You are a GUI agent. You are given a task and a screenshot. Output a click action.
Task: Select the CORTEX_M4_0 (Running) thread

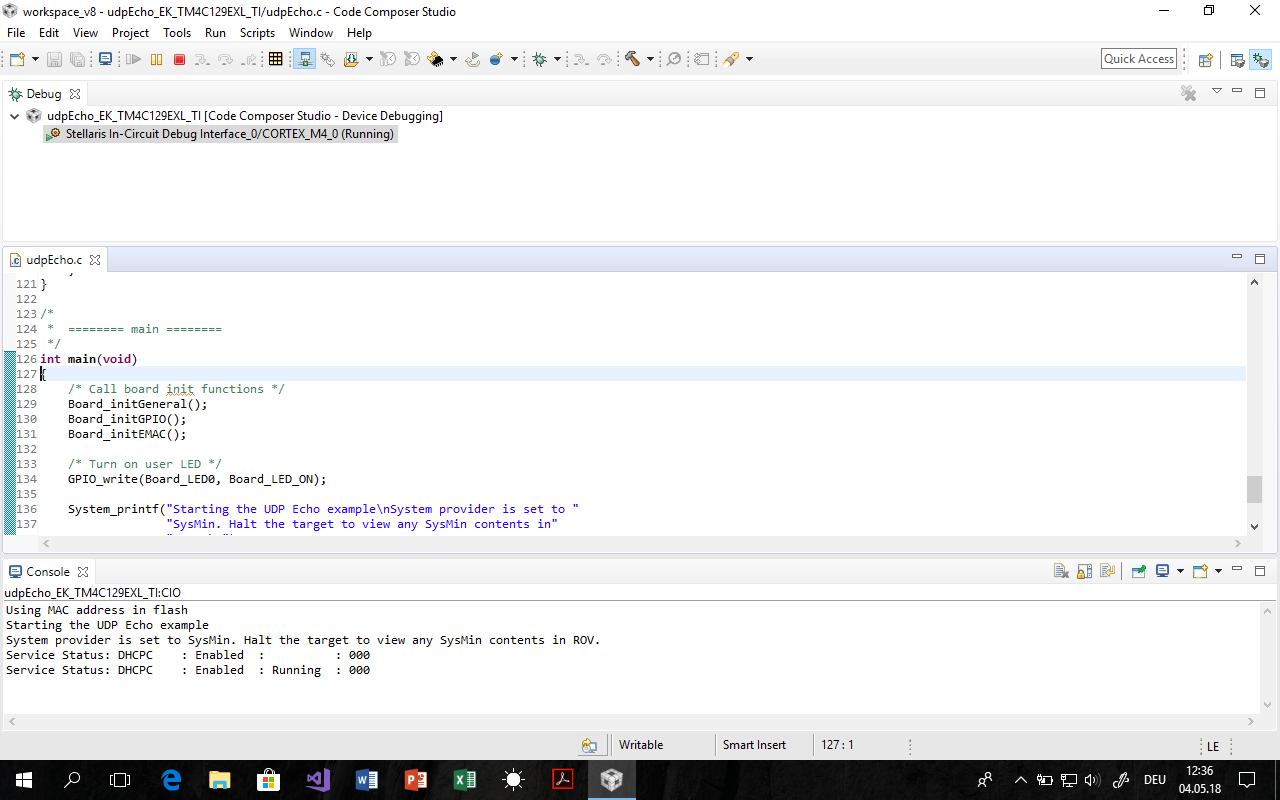point(221,134)
